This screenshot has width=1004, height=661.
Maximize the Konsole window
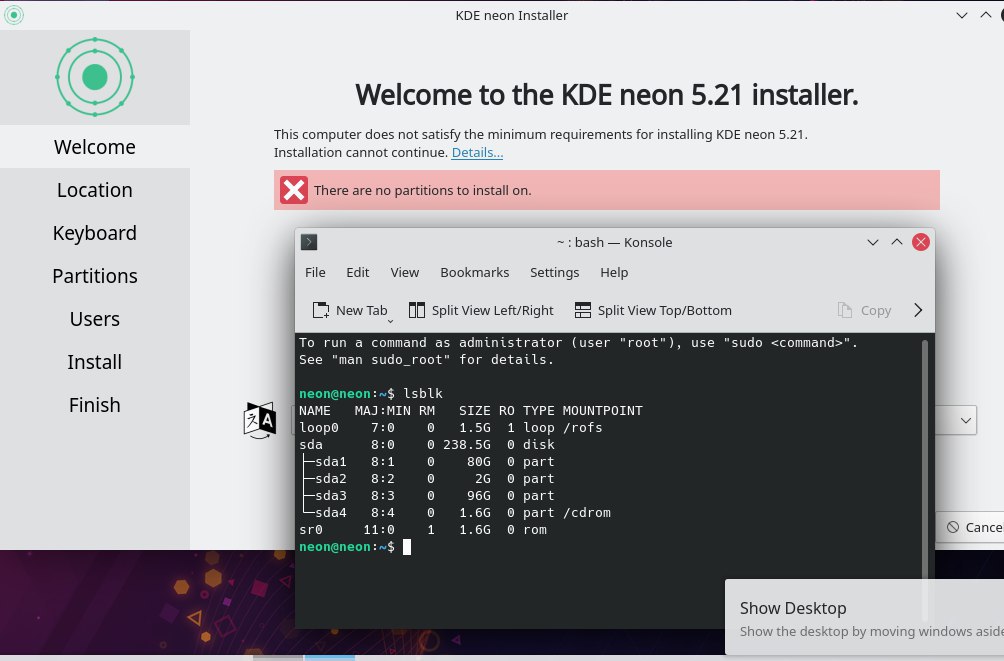pos(896,242)
